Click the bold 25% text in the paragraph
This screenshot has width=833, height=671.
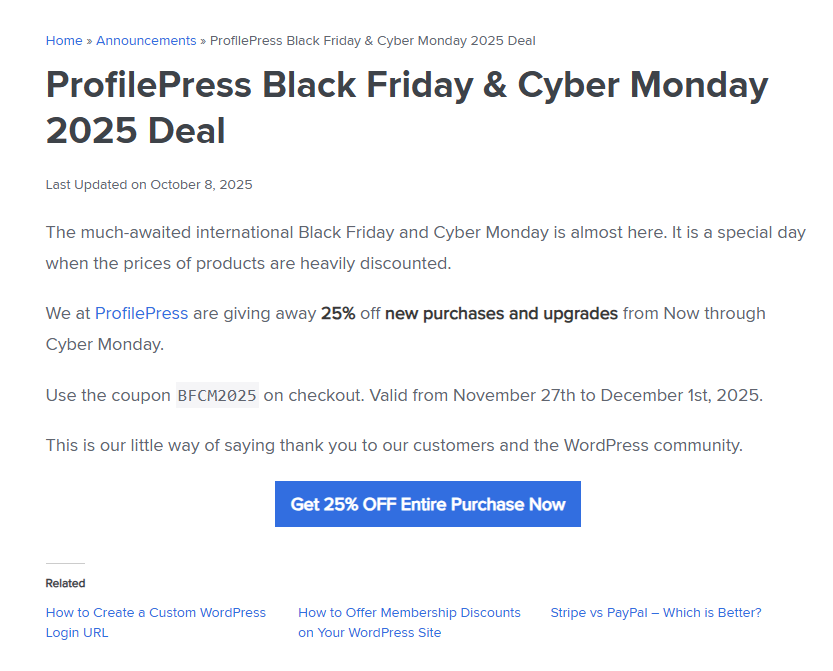[338, 313]
